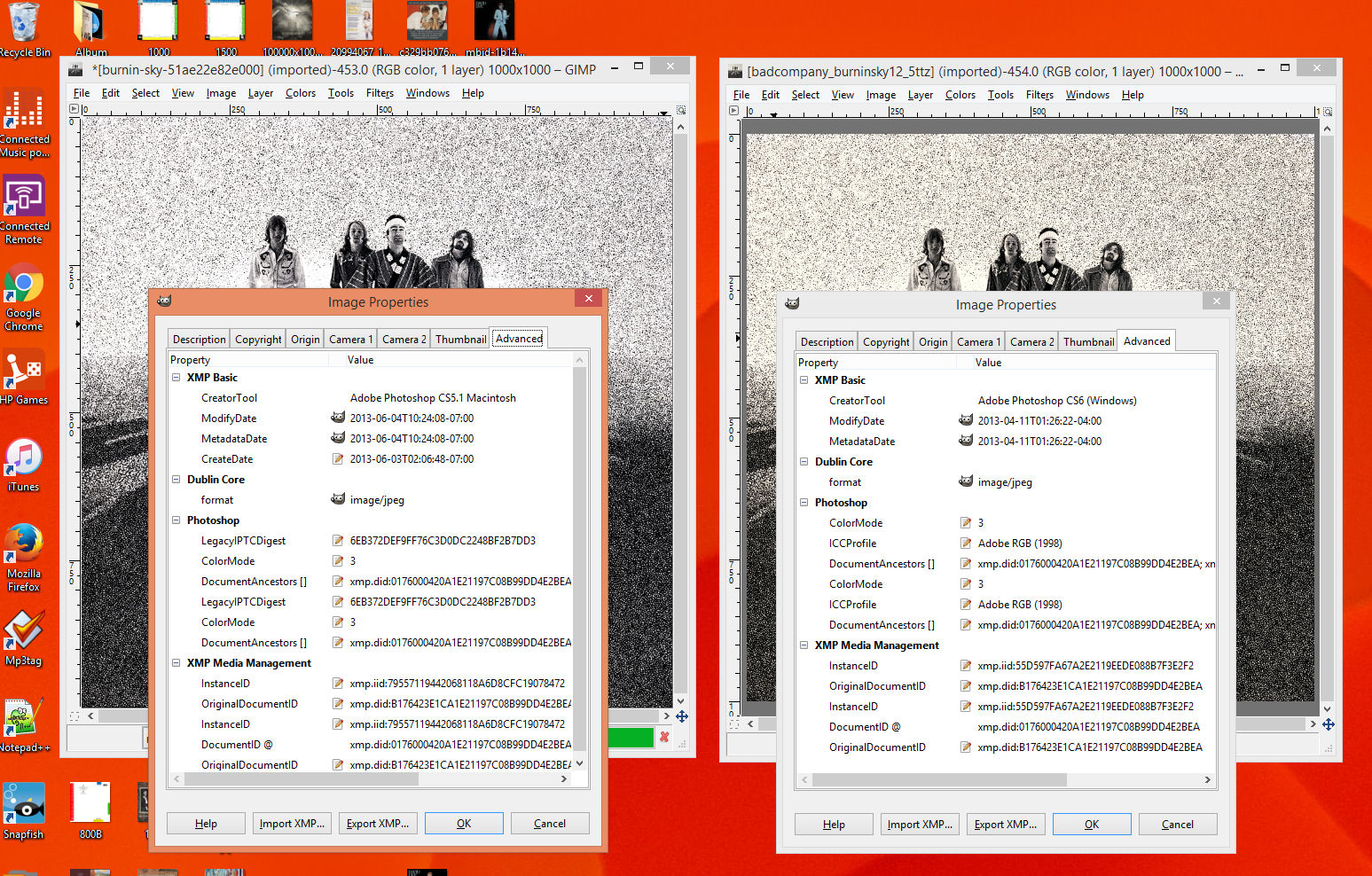Open Colors menu in badcompany GIMP window
Screen dimensions: 1372x876
tap(960, 95)
